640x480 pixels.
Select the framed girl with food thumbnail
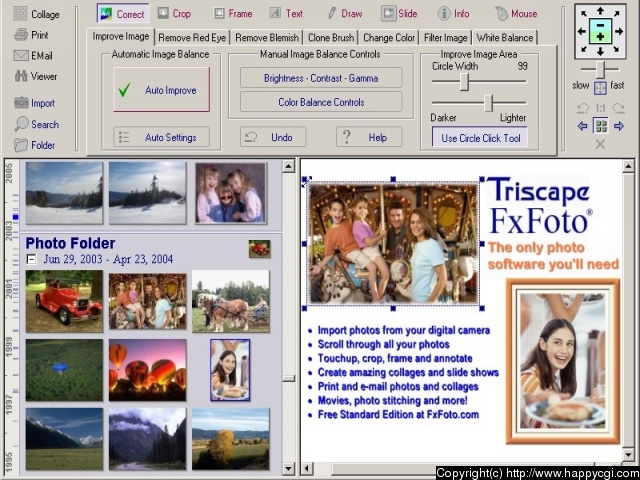230,370
